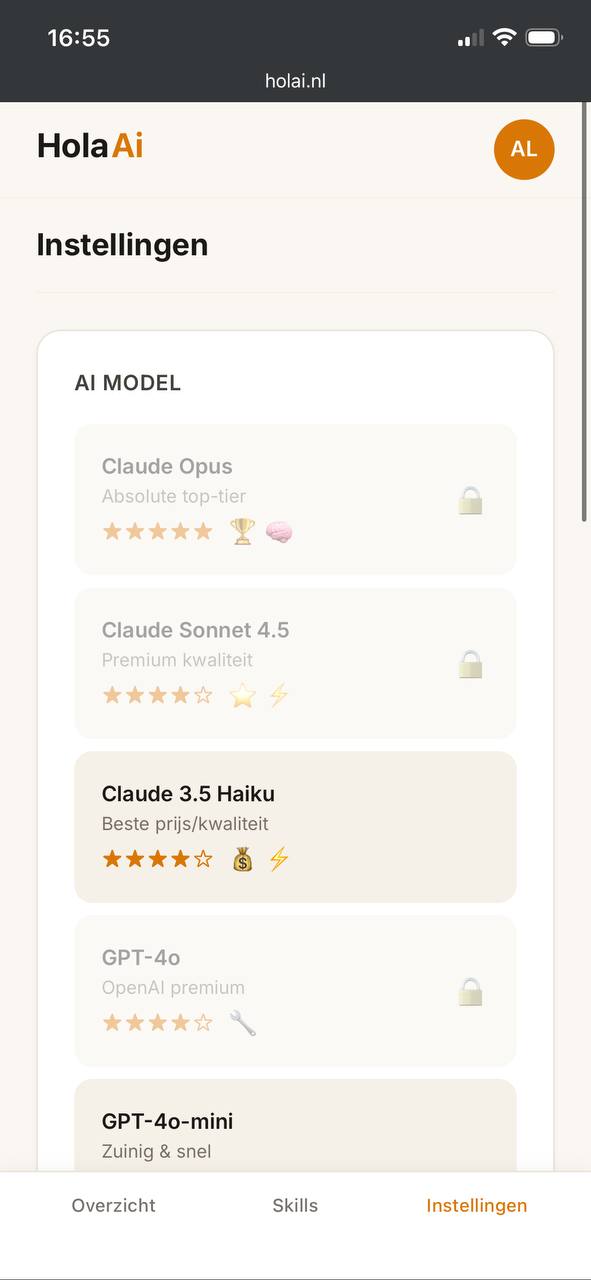Click the lock icon on GPT-4o

470,991
